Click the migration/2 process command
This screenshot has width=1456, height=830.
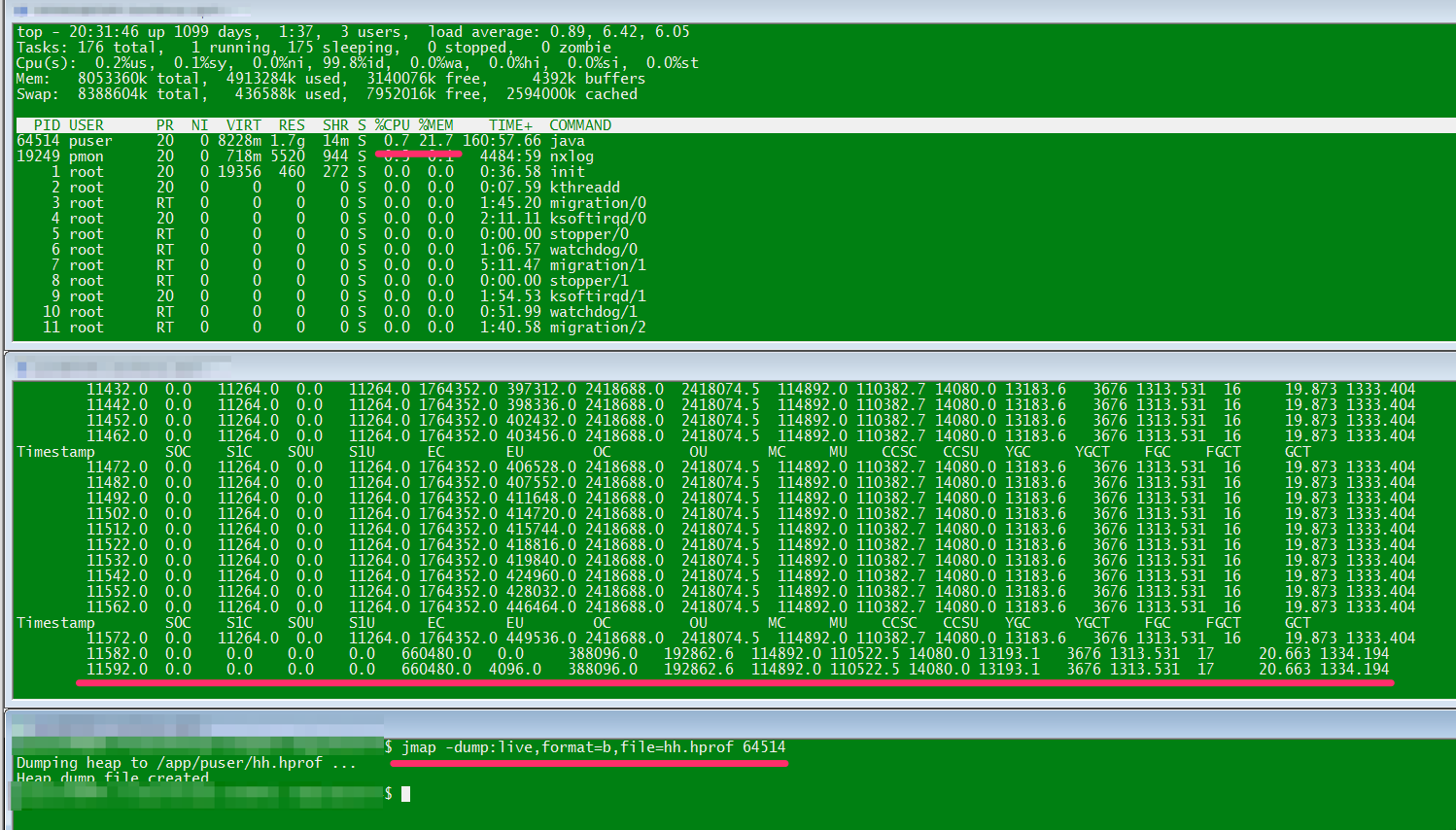tap(598, 328)
